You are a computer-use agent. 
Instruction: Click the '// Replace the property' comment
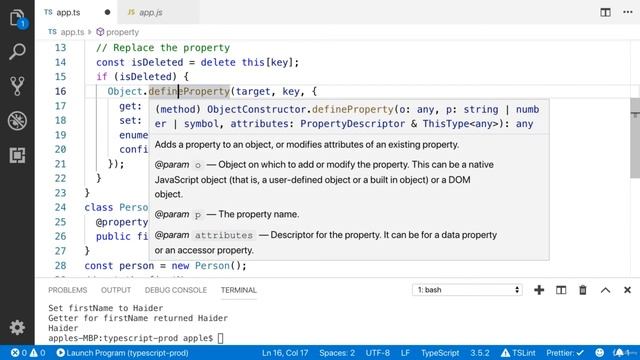pyautogui.click(x=163, y=48)
